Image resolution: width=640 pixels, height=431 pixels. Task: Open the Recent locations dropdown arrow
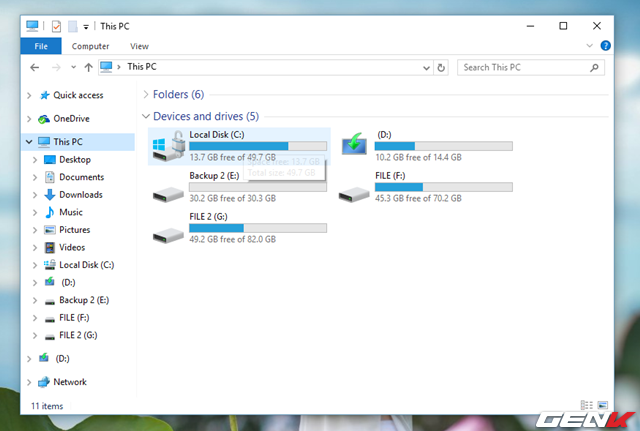pyautogui.click(x=73, y=67)
